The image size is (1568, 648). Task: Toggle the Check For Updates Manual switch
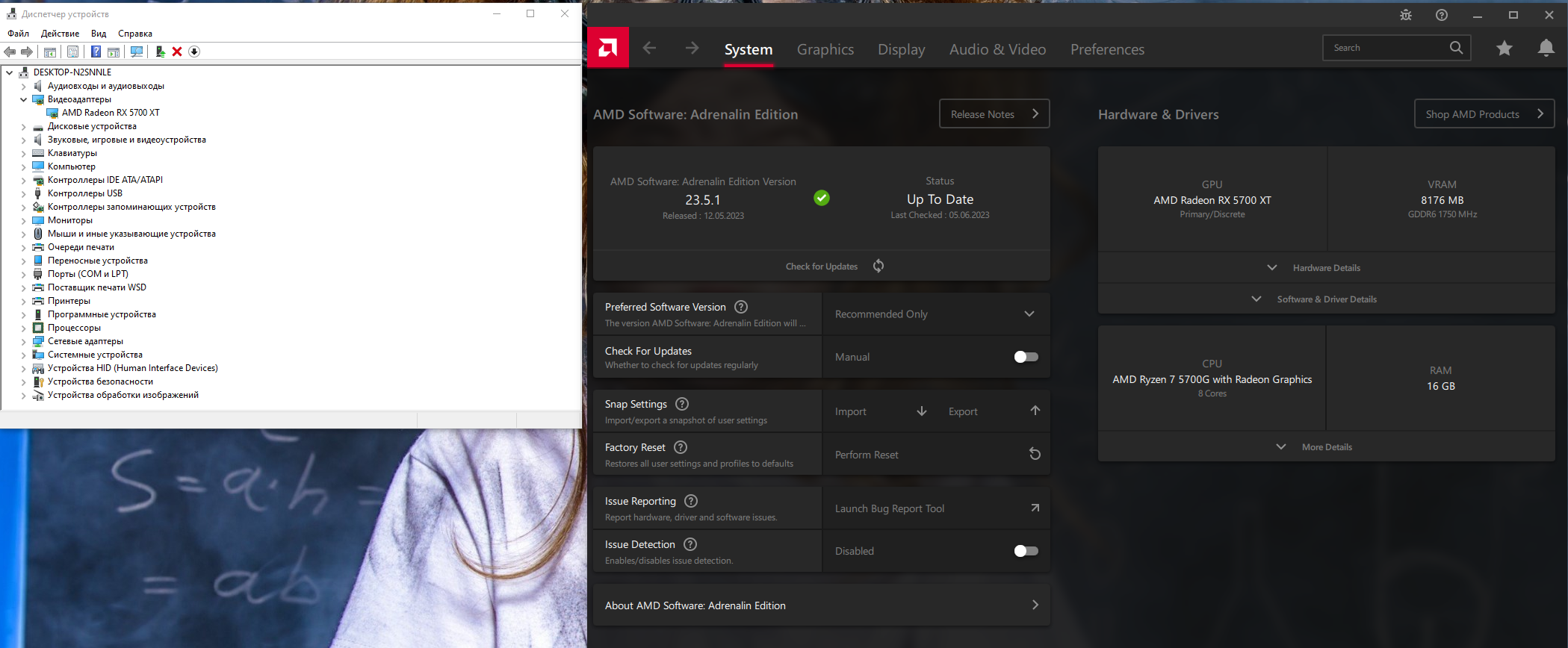click(x=1026, y=357)
